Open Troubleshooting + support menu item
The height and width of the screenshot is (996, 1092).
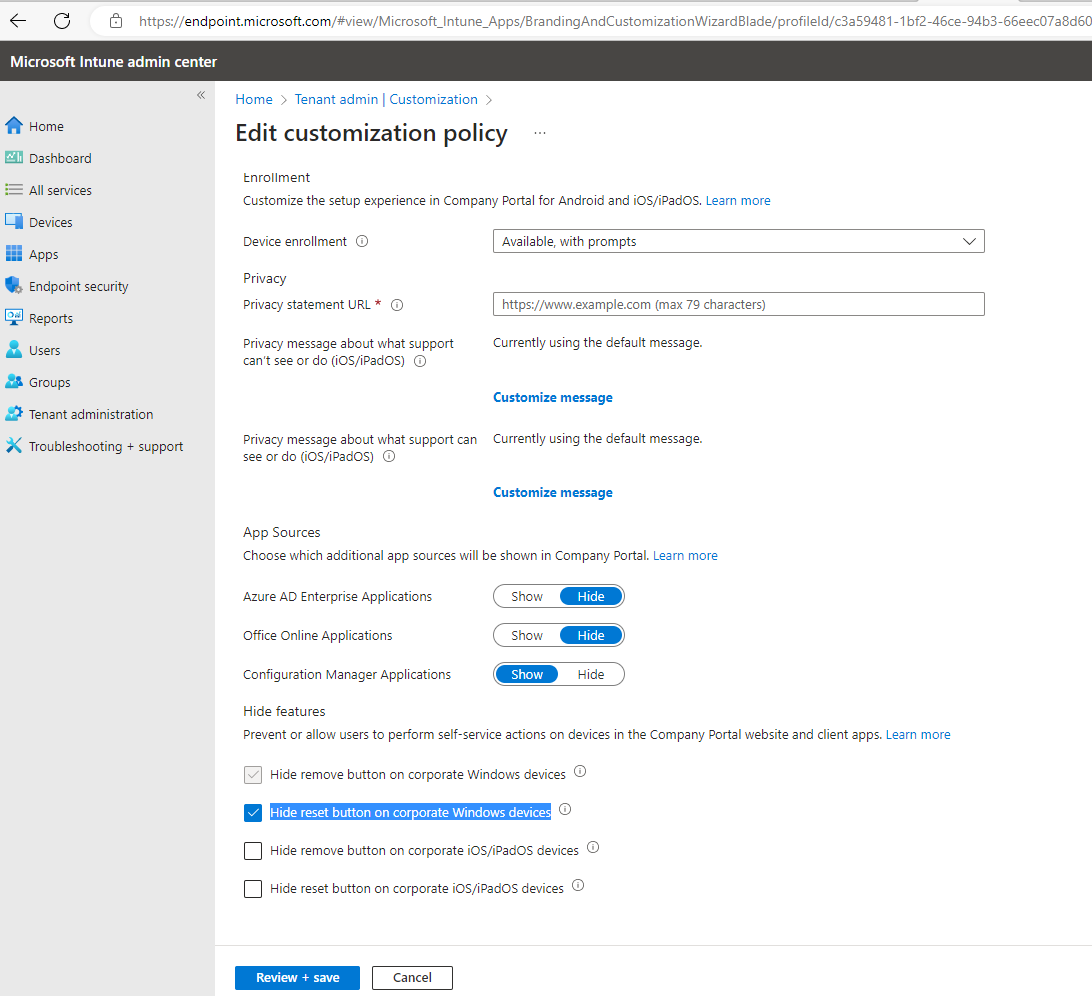(x=106, y=446)
